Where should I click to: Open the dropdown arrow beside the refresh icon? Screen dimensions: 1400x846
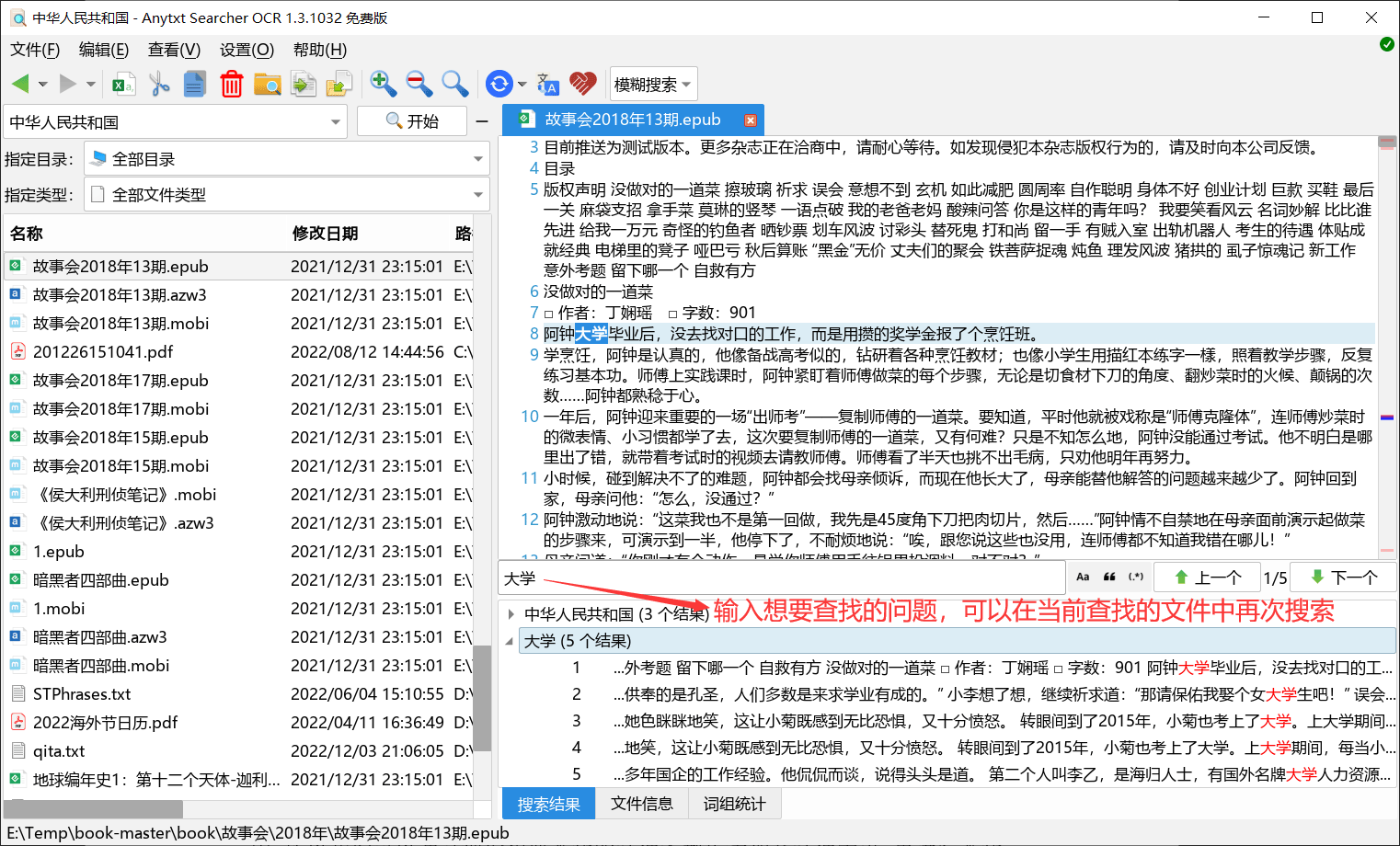pos(522,85)
